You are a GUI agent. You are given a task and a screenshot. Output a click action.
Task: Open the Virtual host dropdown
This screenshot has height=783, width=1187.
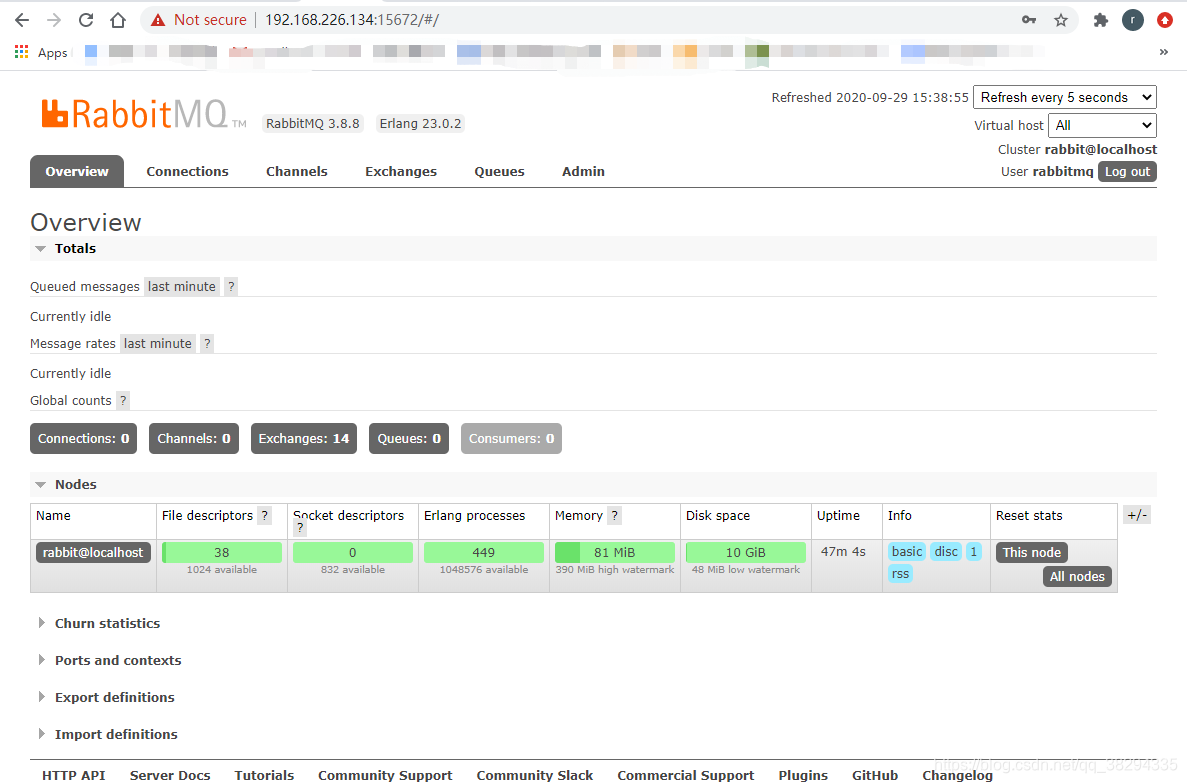[1102, 125]
